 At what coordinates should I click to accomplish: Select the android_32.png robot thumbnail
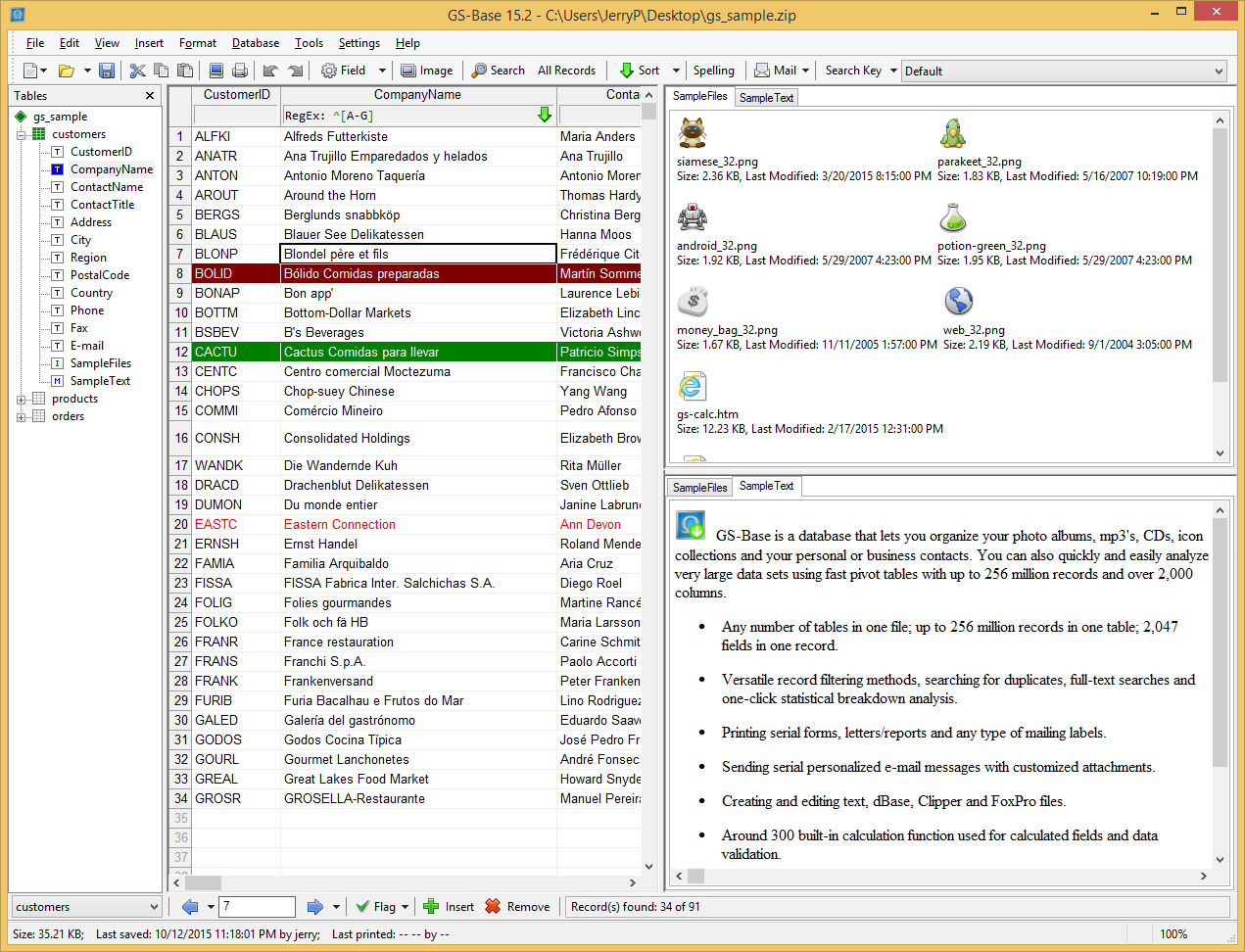[693, 217]
